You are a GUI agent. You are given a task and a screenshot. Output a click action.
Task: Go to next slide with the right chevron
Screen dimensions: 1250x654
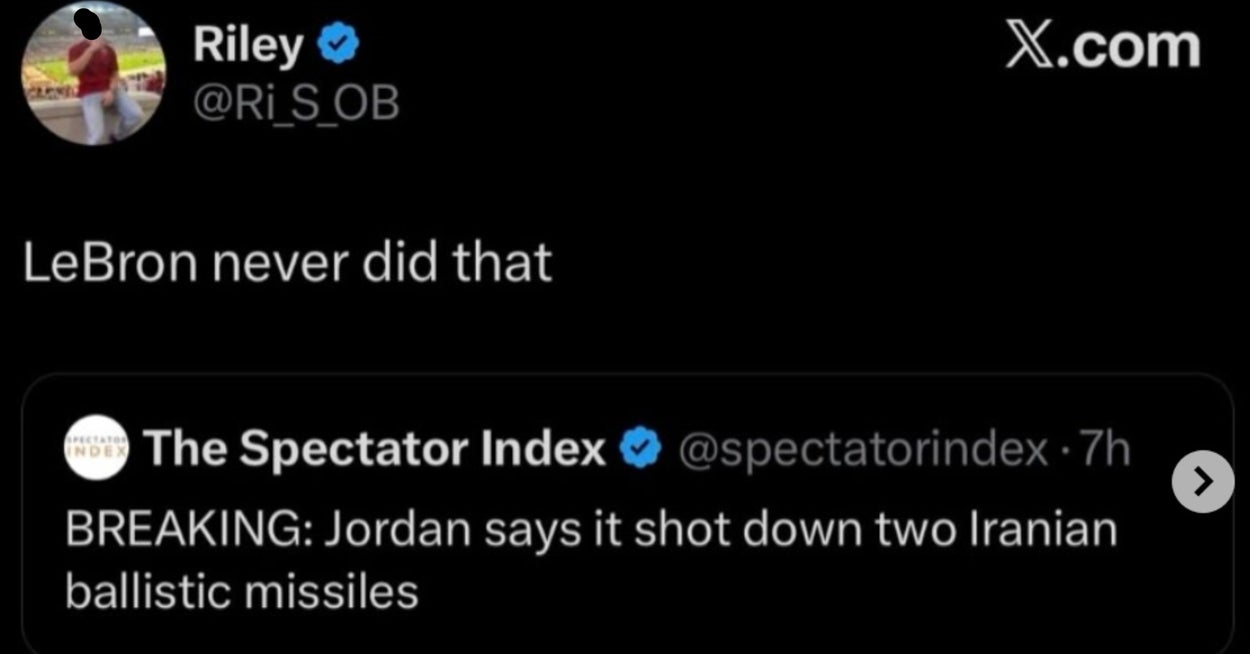pos(1202,482)
